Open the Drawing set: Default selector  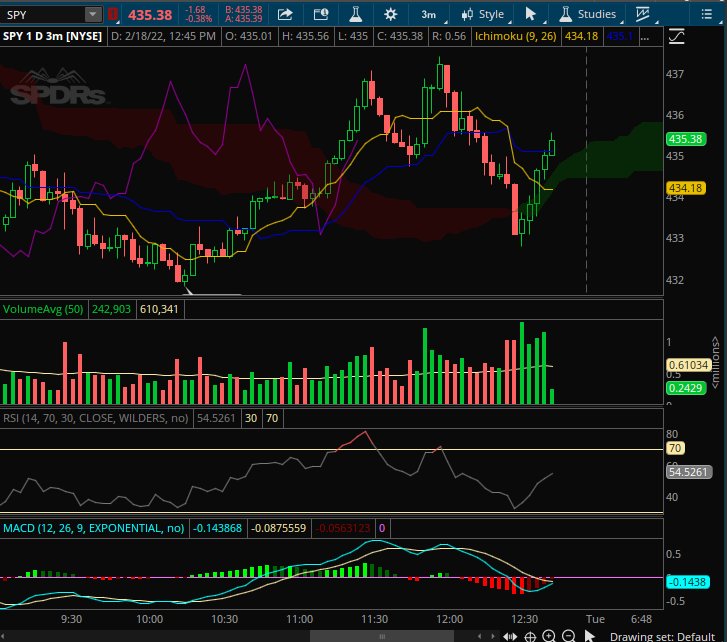(x=662, y=636)
